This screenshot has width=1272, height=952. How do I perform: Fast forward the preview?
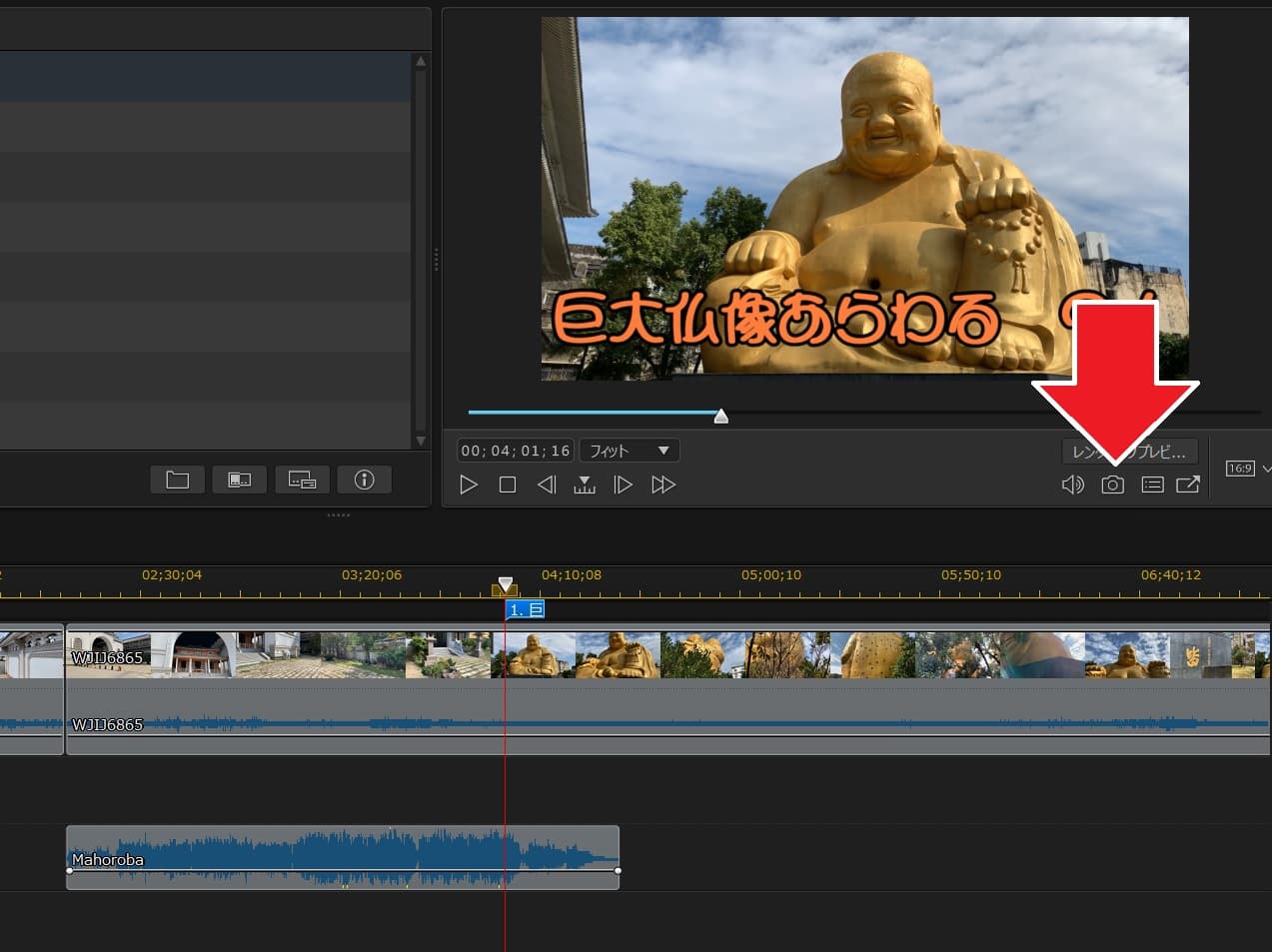pos(663,484)
